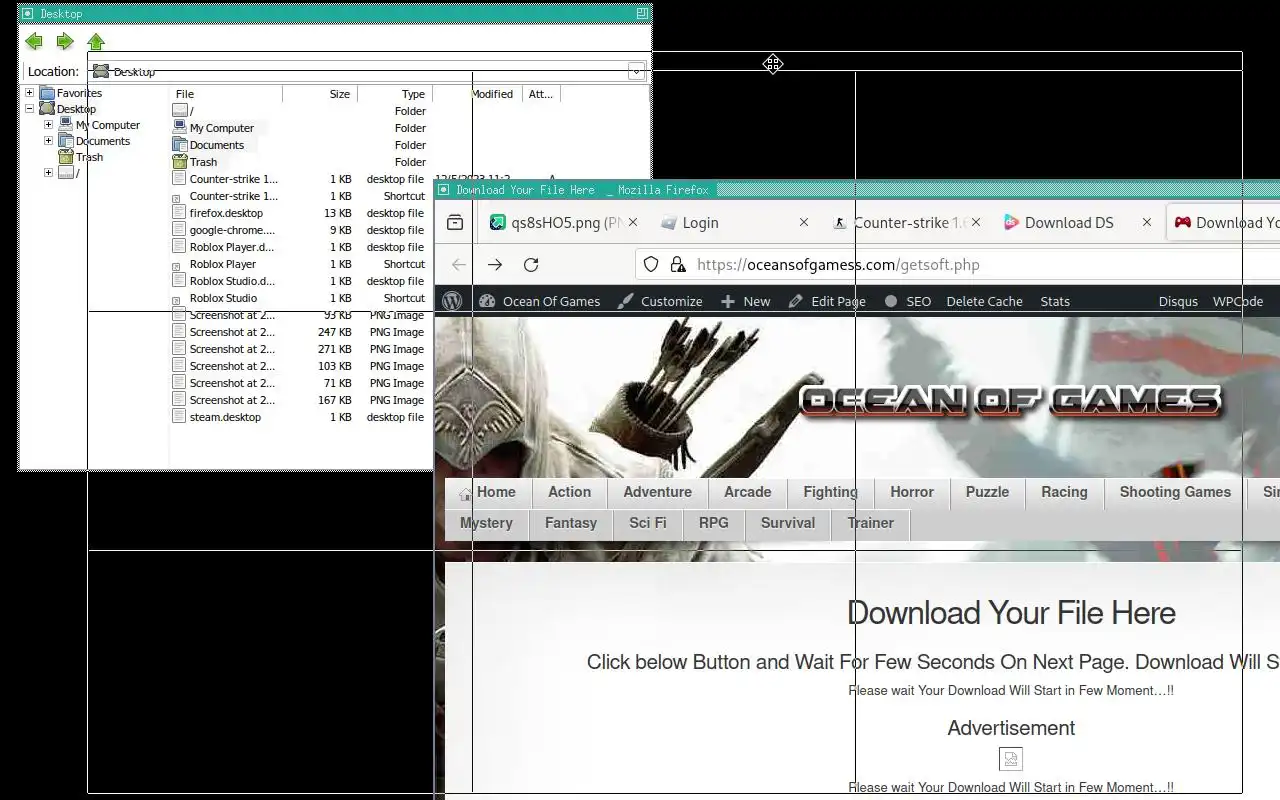Select the steam.desktop file
This screenshot has width=1280, height=800.
(225, 417)
